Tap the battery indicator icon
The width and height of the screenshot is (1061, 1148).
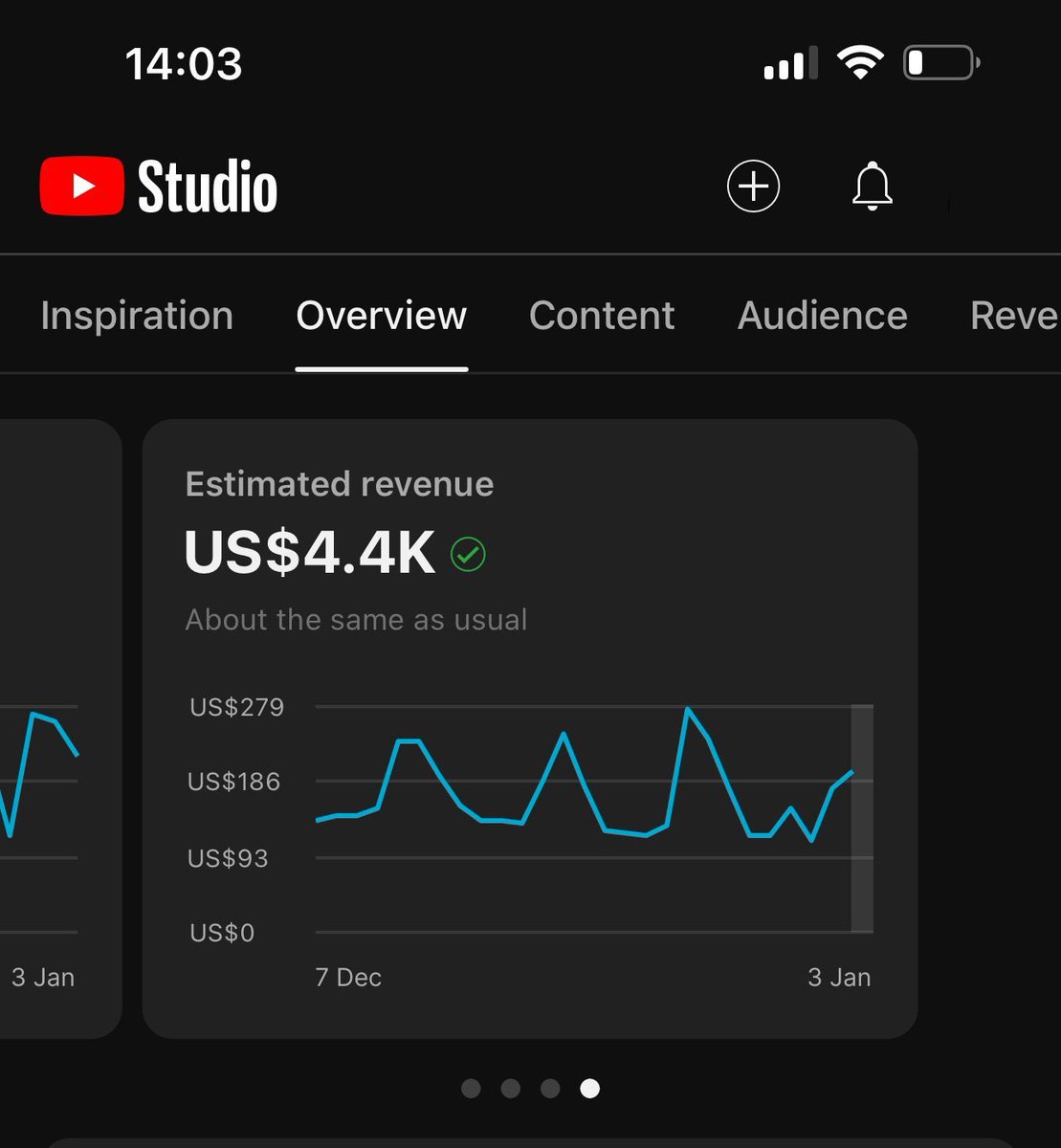pos(940,60)
